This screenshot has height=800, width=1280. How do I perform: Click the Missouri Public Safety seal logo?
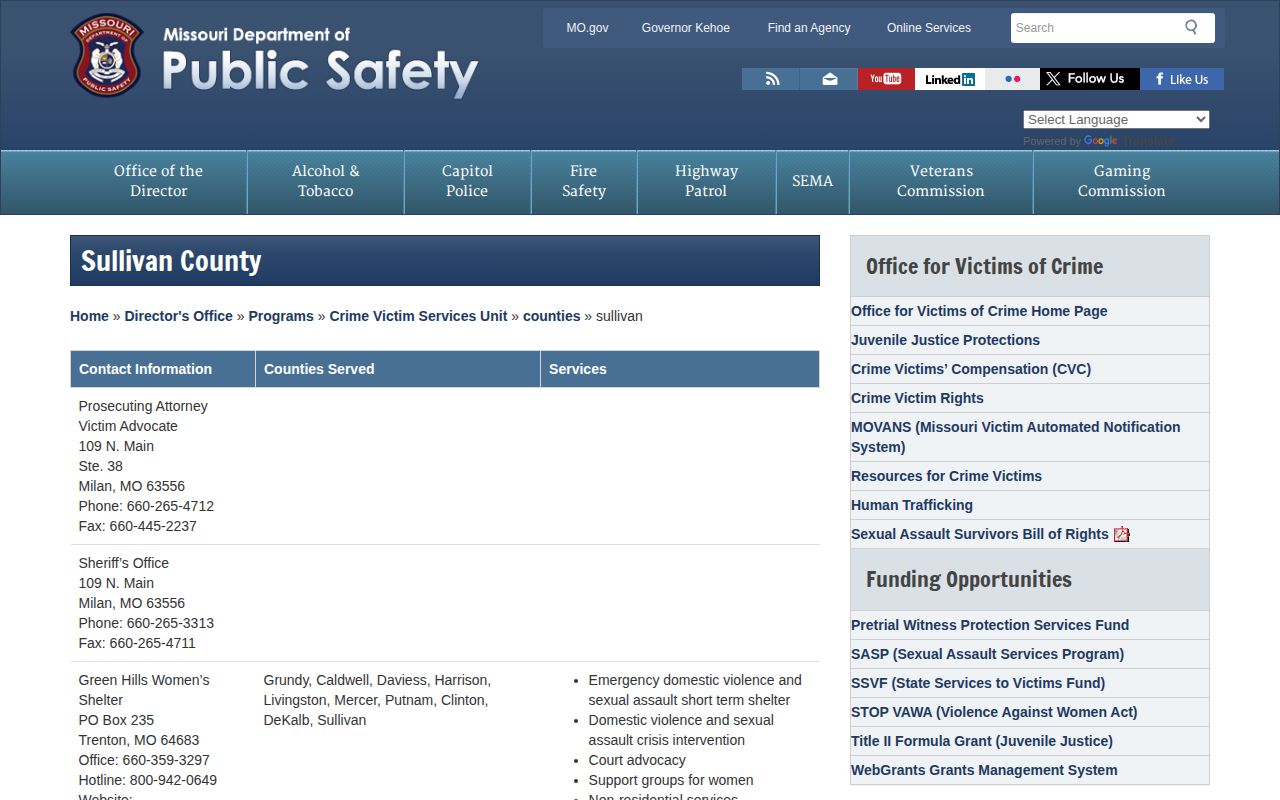[107, 56]
